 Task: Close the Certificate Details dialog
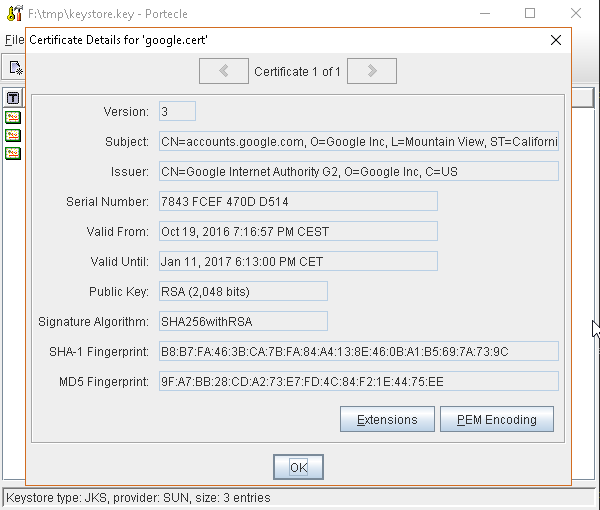pyautogui.click(x=556, y=40)
